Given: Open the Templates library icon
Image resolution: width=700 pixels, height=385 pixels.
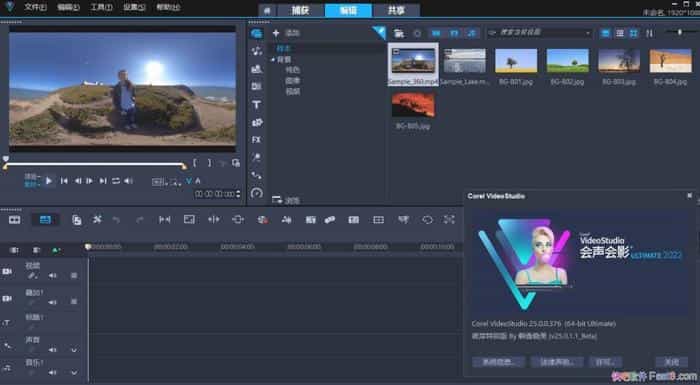Looking at the screenshot, I should pyautogui.click(x=256, y=69).
